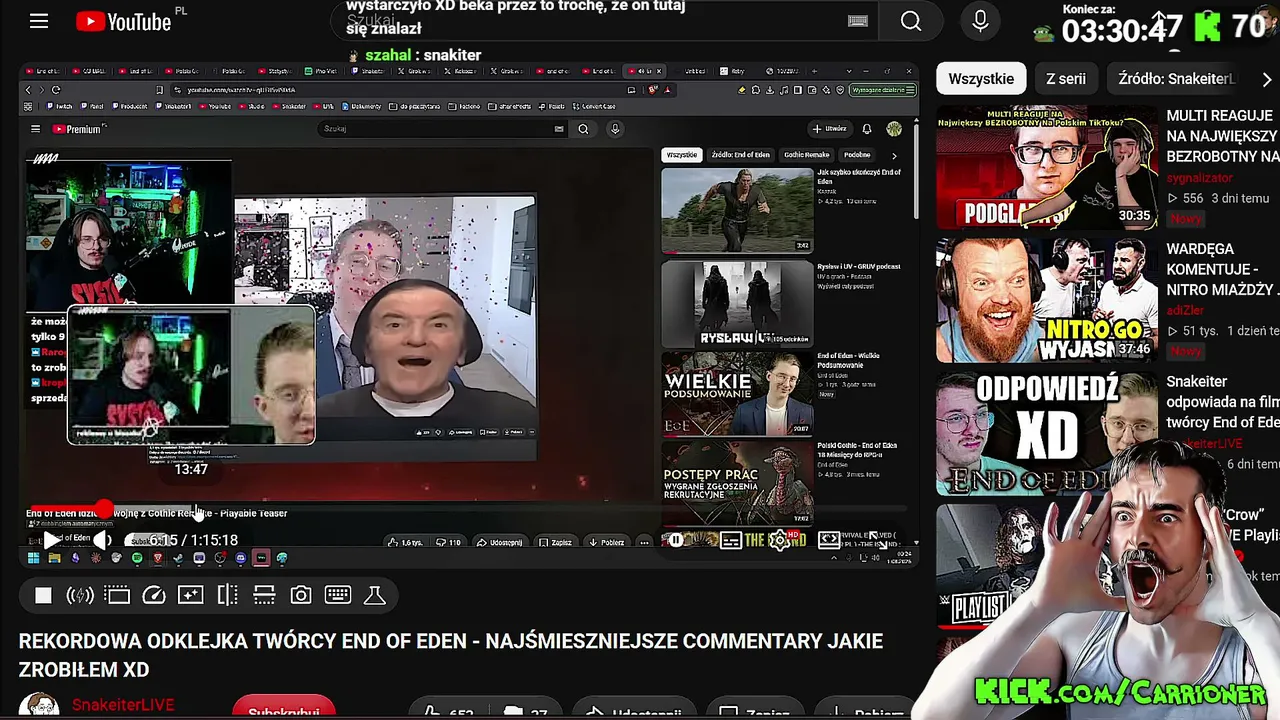1280x720 pixels.
Task: Reload the page in the recorded browser toolbar
Action: [56, 90]
